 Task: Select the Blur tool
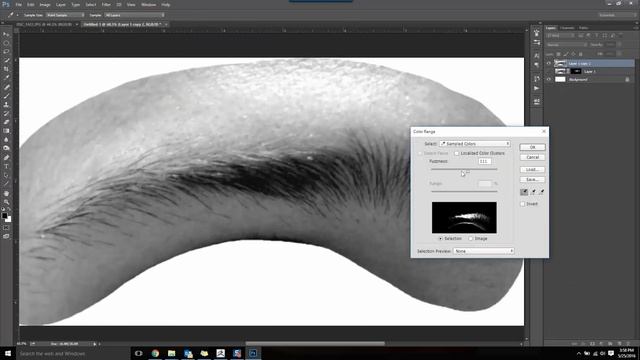point(6,140)
